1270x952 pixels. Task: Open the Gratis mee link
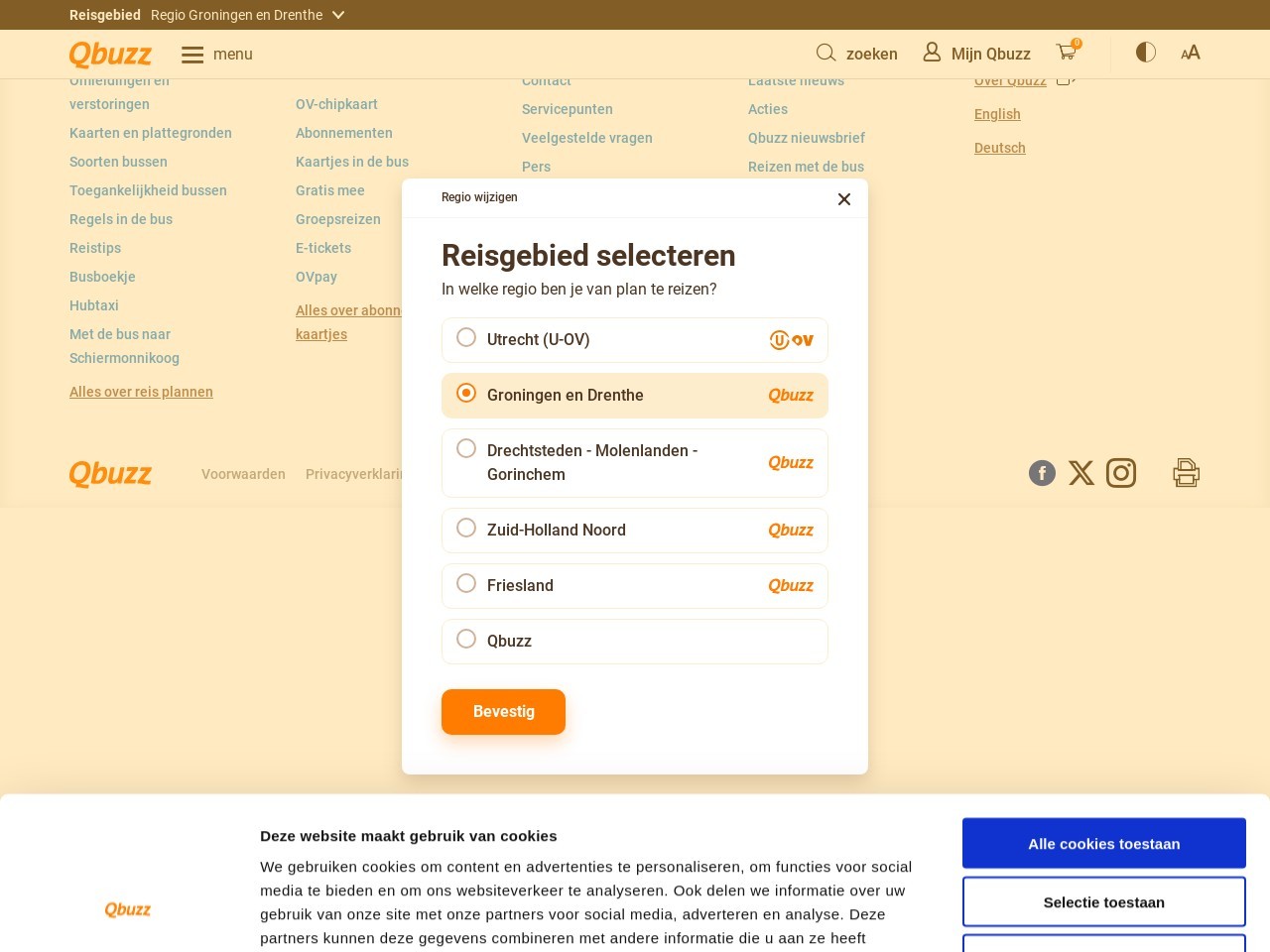pyautogui.click(x=330, y=190)
